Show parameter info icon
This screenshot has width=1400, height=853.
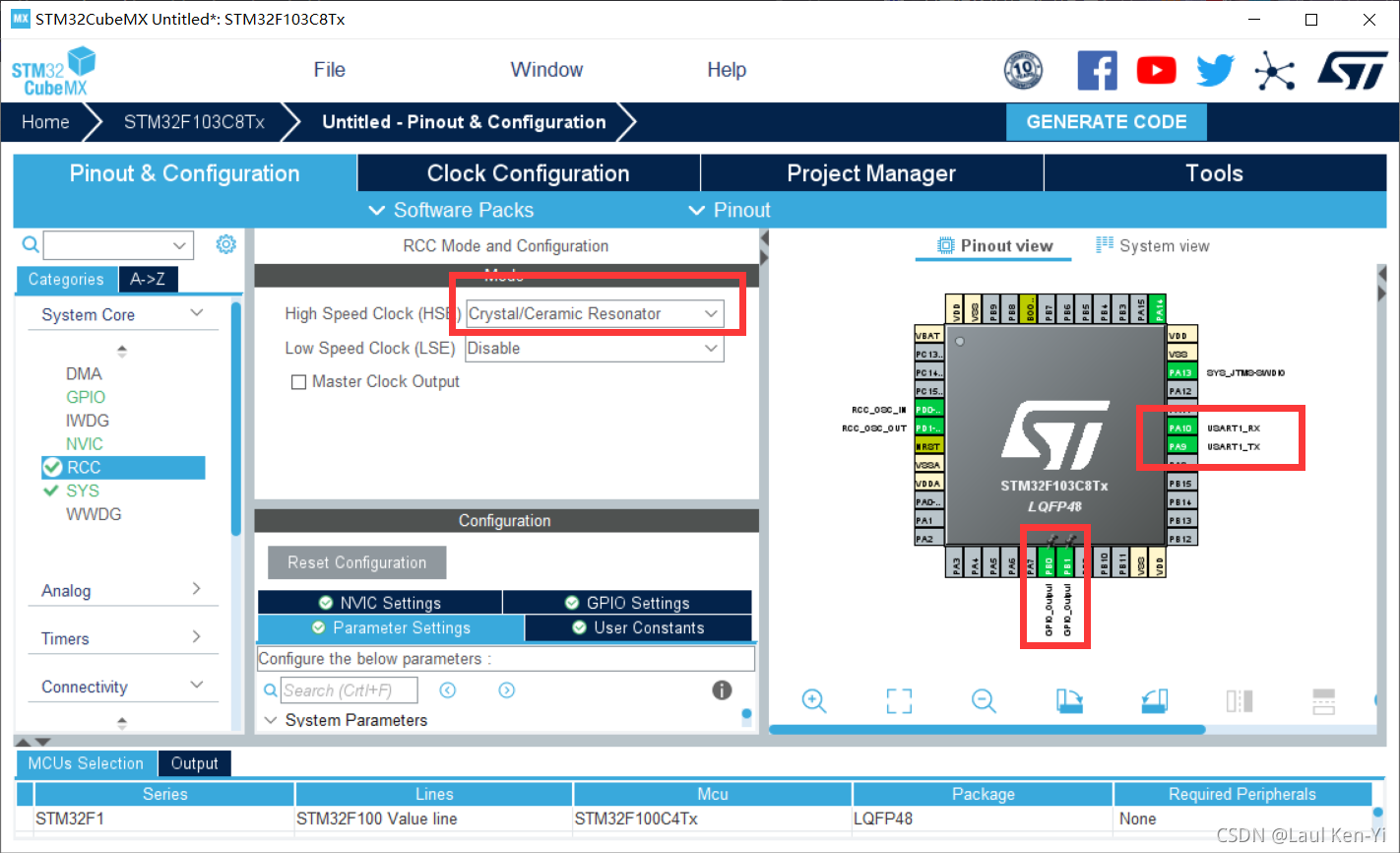pos(722,690)
